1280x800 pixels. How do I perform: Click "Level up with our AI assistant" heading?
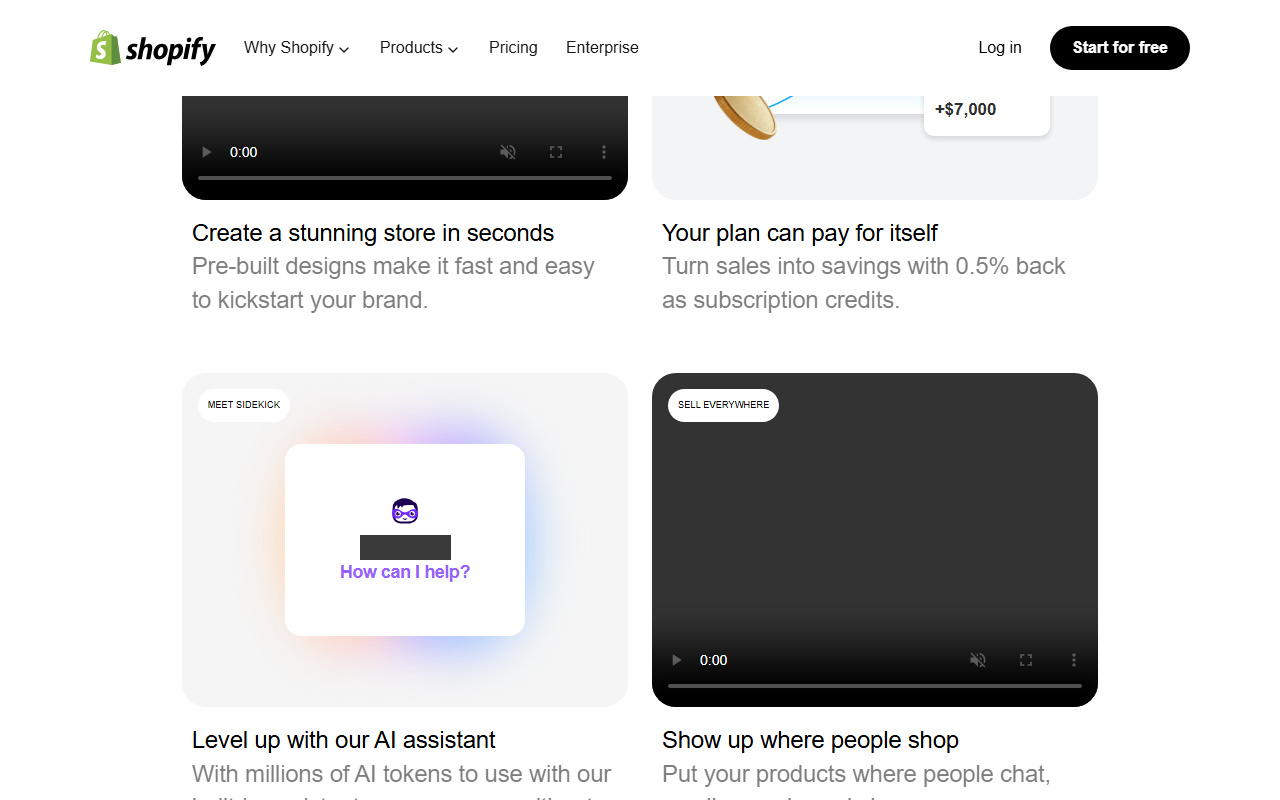[x=344, y=740]
